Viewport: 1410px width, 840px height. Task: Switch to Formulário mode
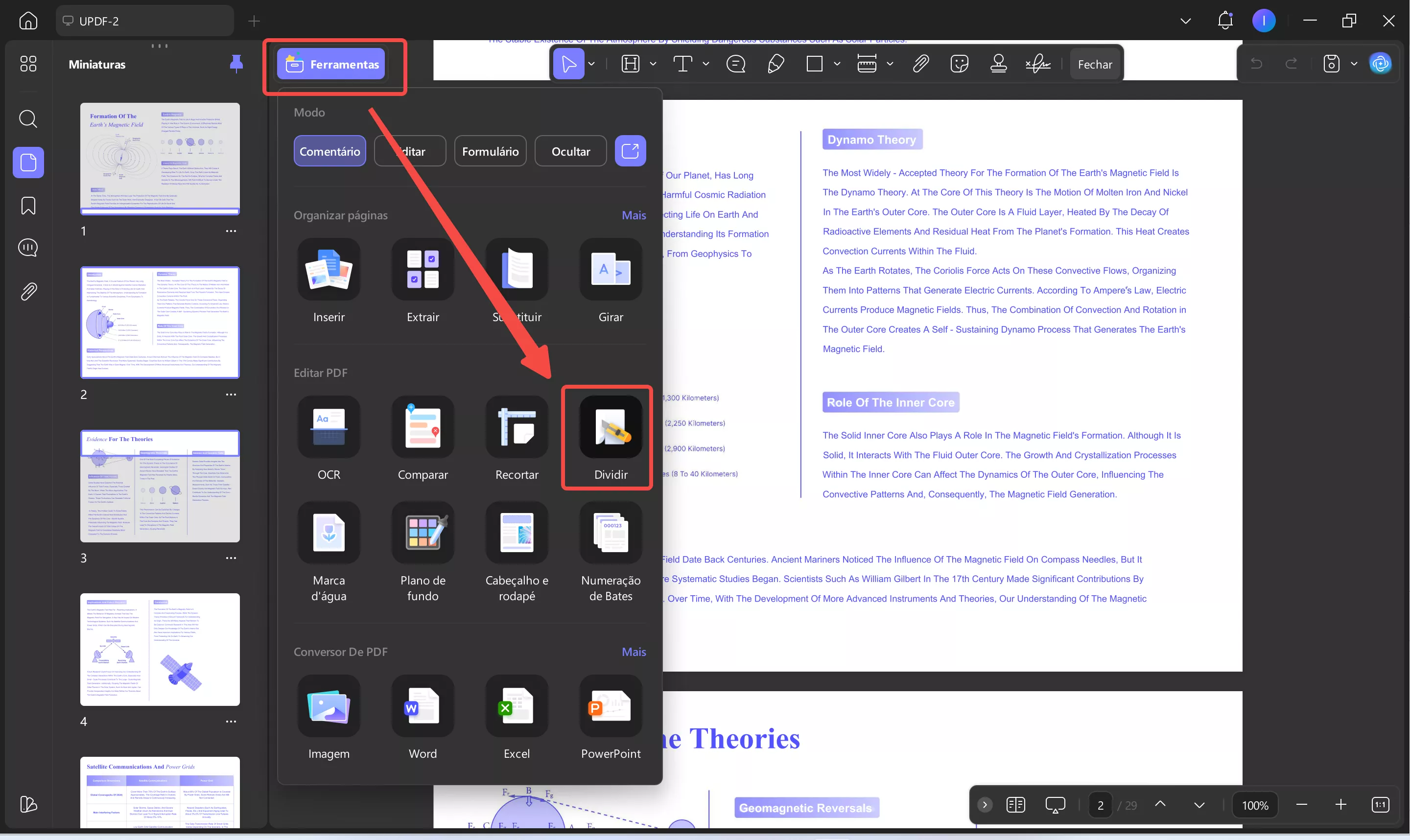490,151
